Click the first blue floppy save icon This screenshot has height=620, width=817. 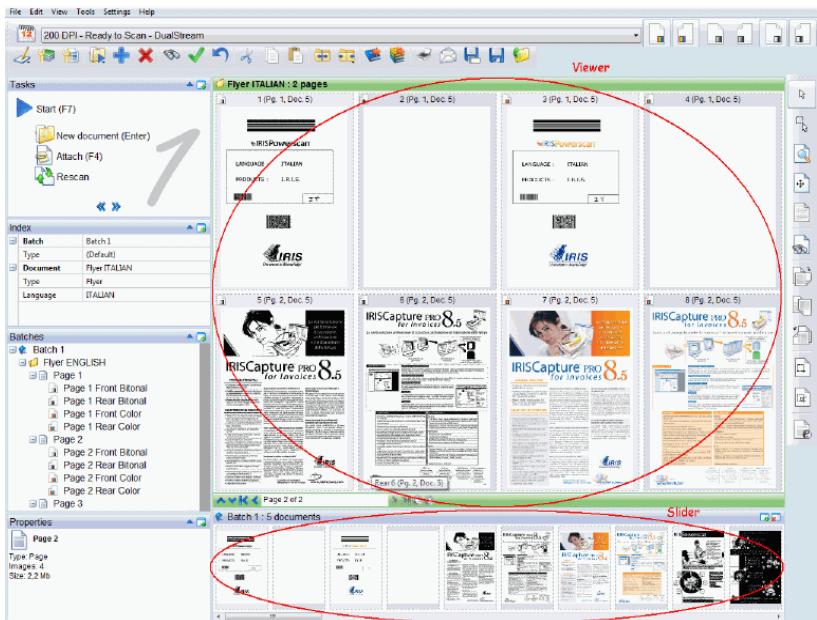point(472,55)
